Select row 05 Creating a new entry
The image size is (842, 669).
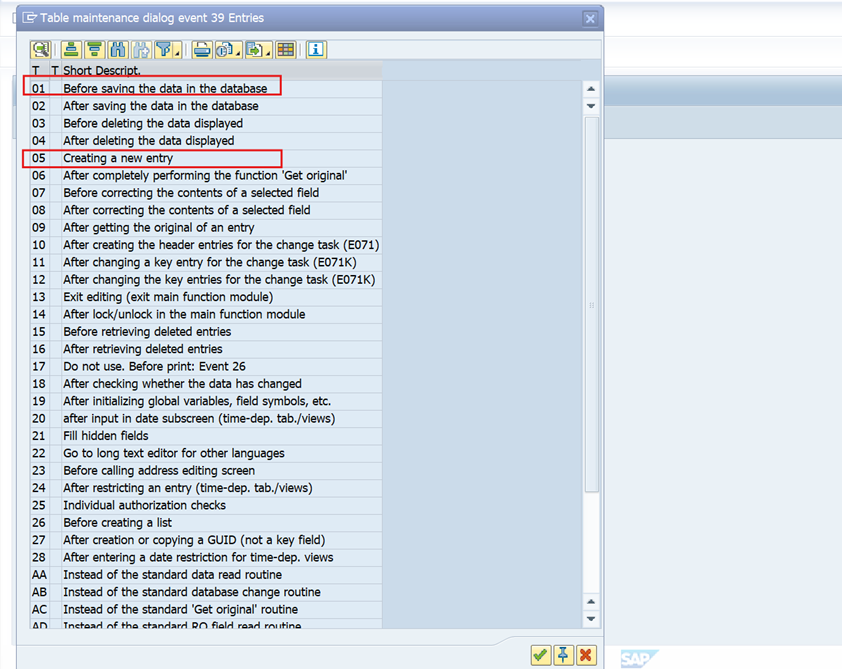pos(118,158)
